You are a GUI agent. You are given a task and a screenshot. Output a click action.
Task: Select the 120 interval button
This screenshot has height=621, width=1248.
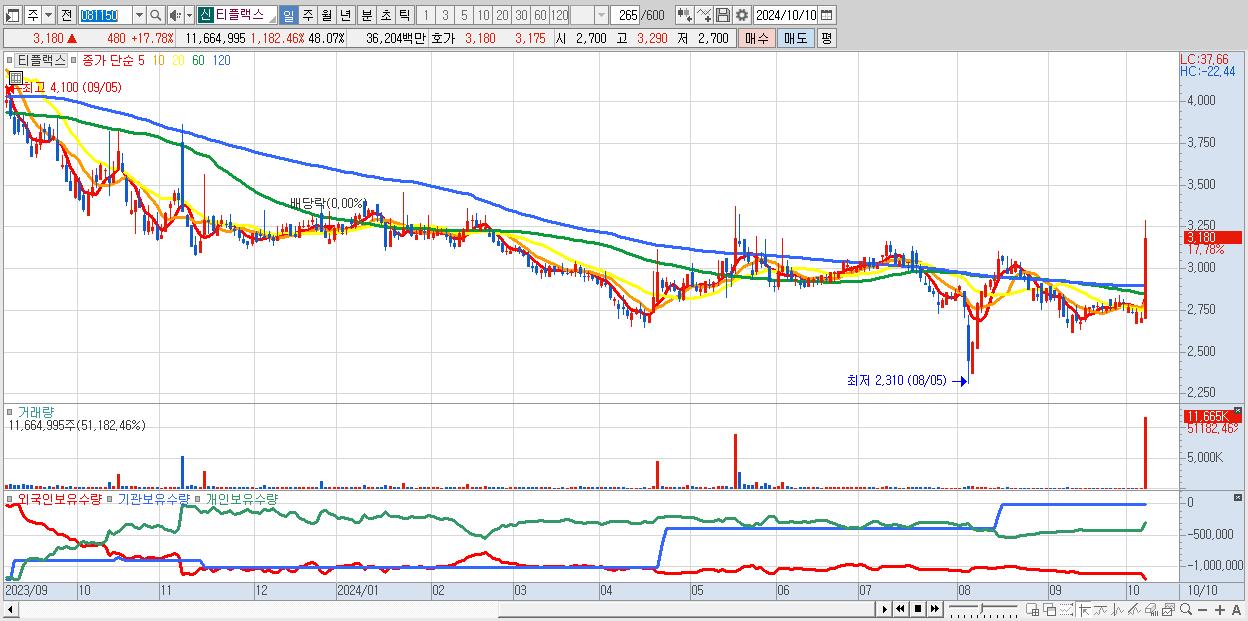[559, 15]
